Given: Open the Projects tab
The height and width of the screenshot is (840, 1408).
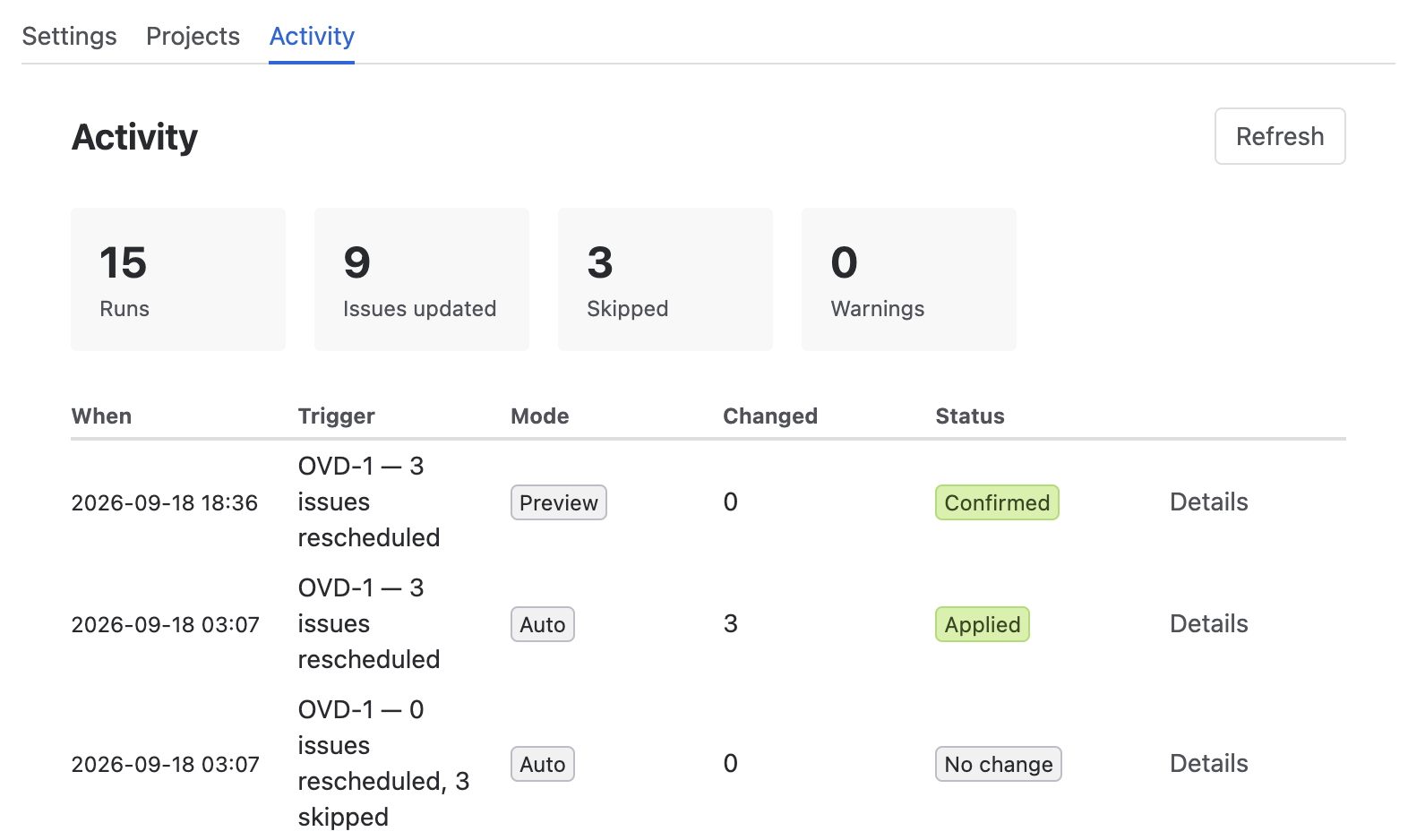Looking at the screenshot, I should (193, 36).
